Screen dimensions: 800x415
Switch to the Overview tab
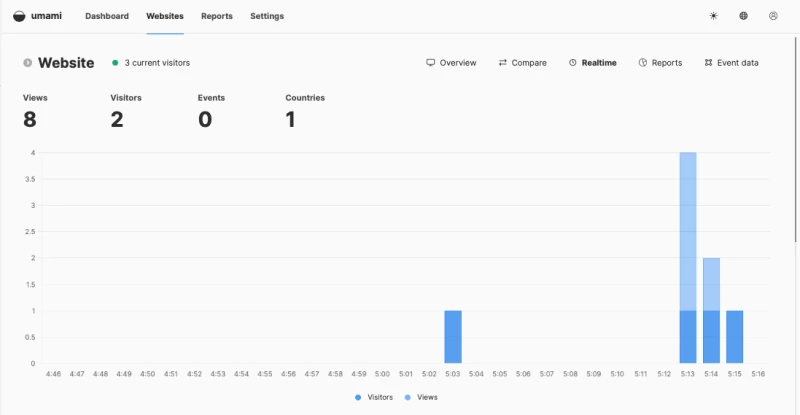[x=451, y=63]
